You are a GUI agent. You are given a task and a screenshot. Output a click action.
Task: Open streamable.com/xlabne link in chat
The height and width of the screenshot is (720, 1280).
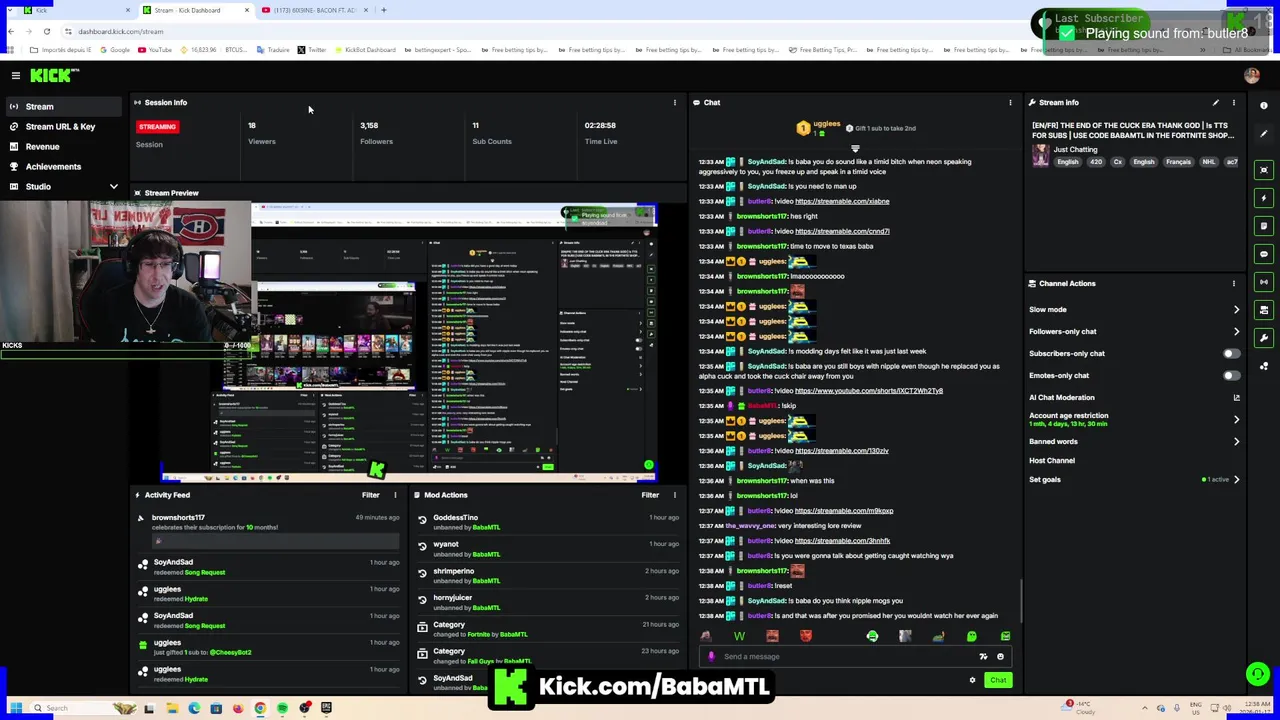(842, 201)
